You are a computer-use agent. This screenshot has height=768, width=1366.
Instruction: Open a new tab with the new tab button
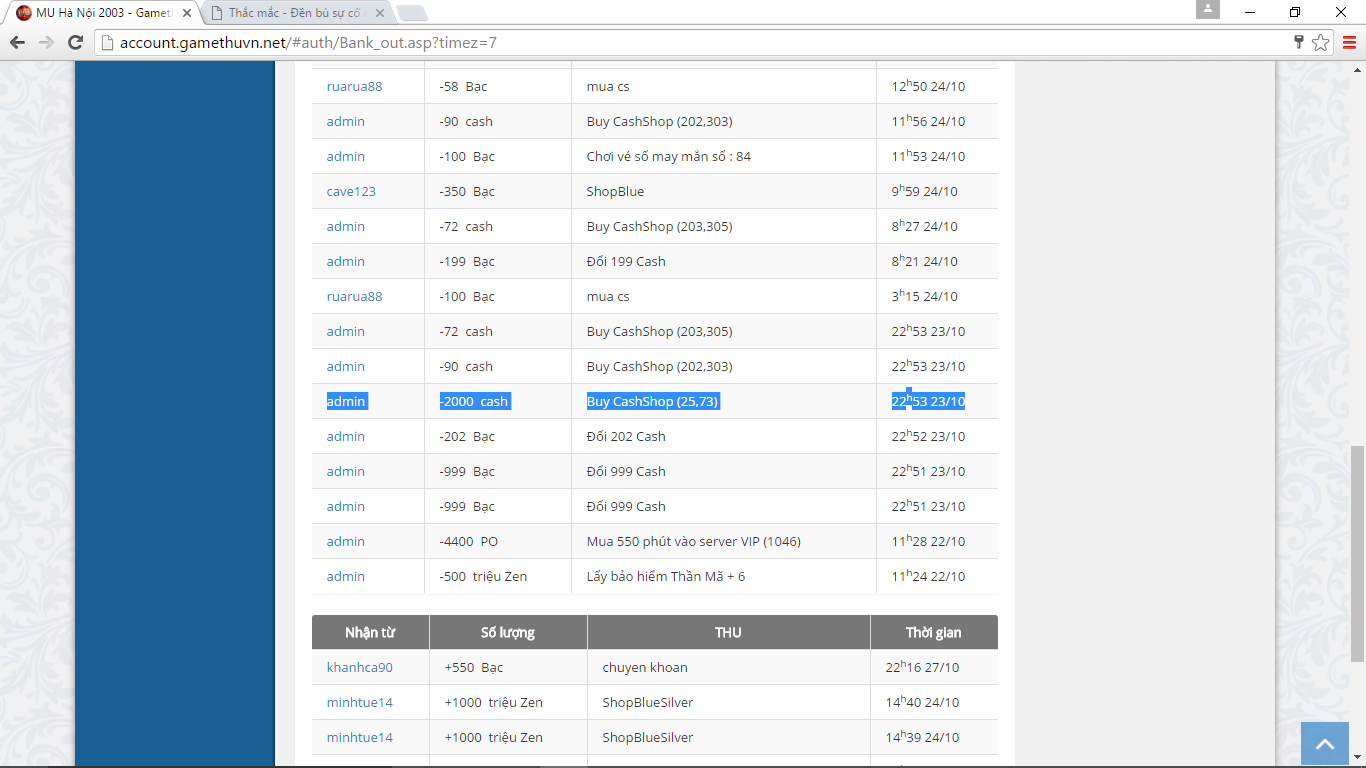tap(411, 13)
